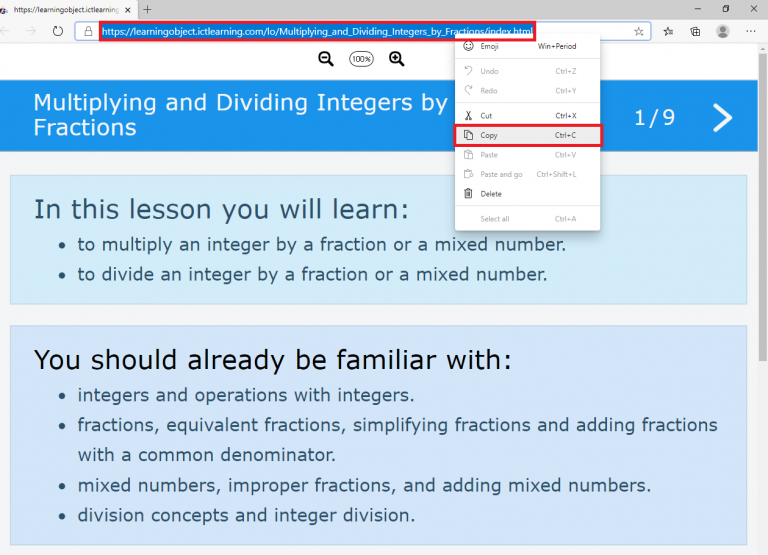Select the learningobject.ictlearning tab

coord(65,9)
